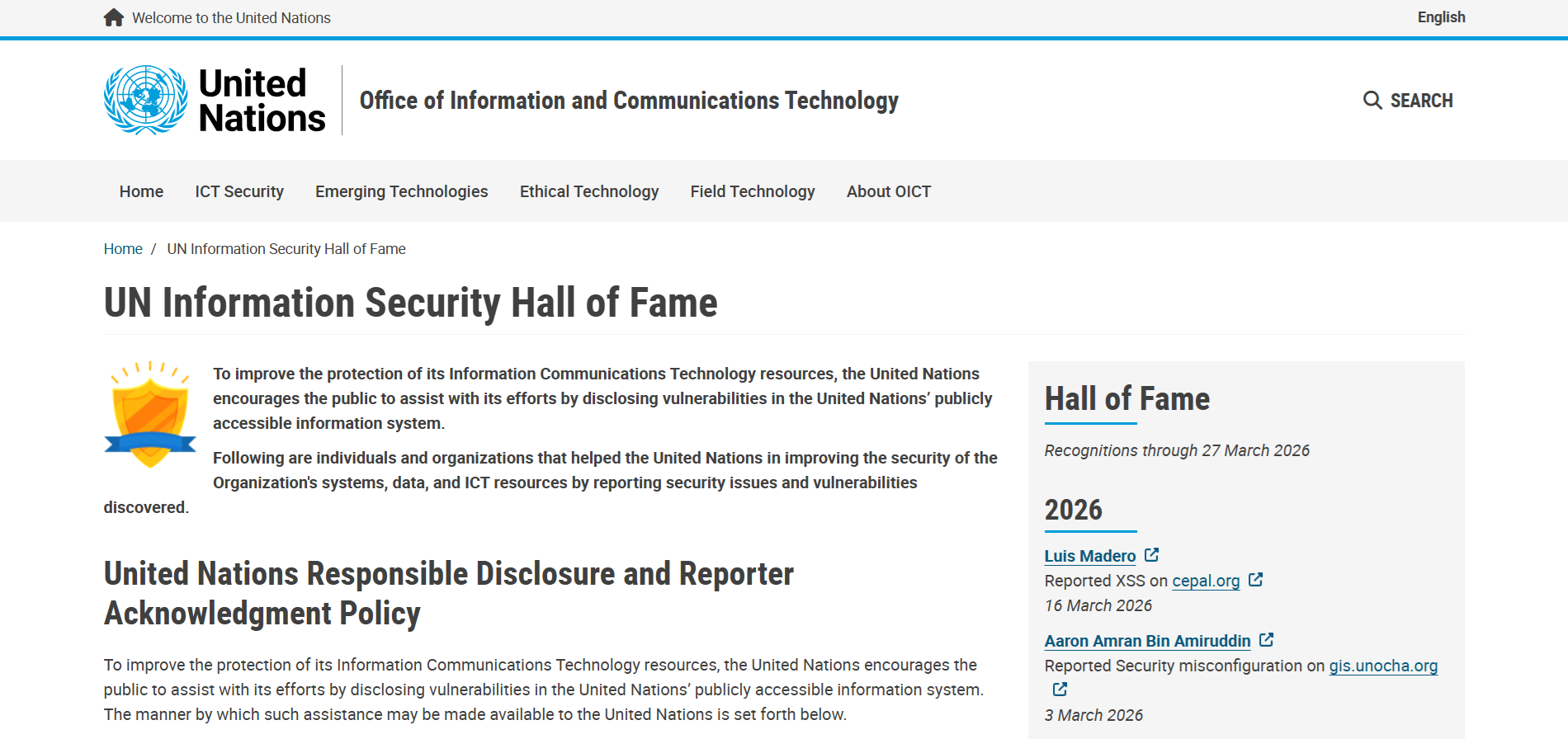Open the Field Technology menu

753,191
